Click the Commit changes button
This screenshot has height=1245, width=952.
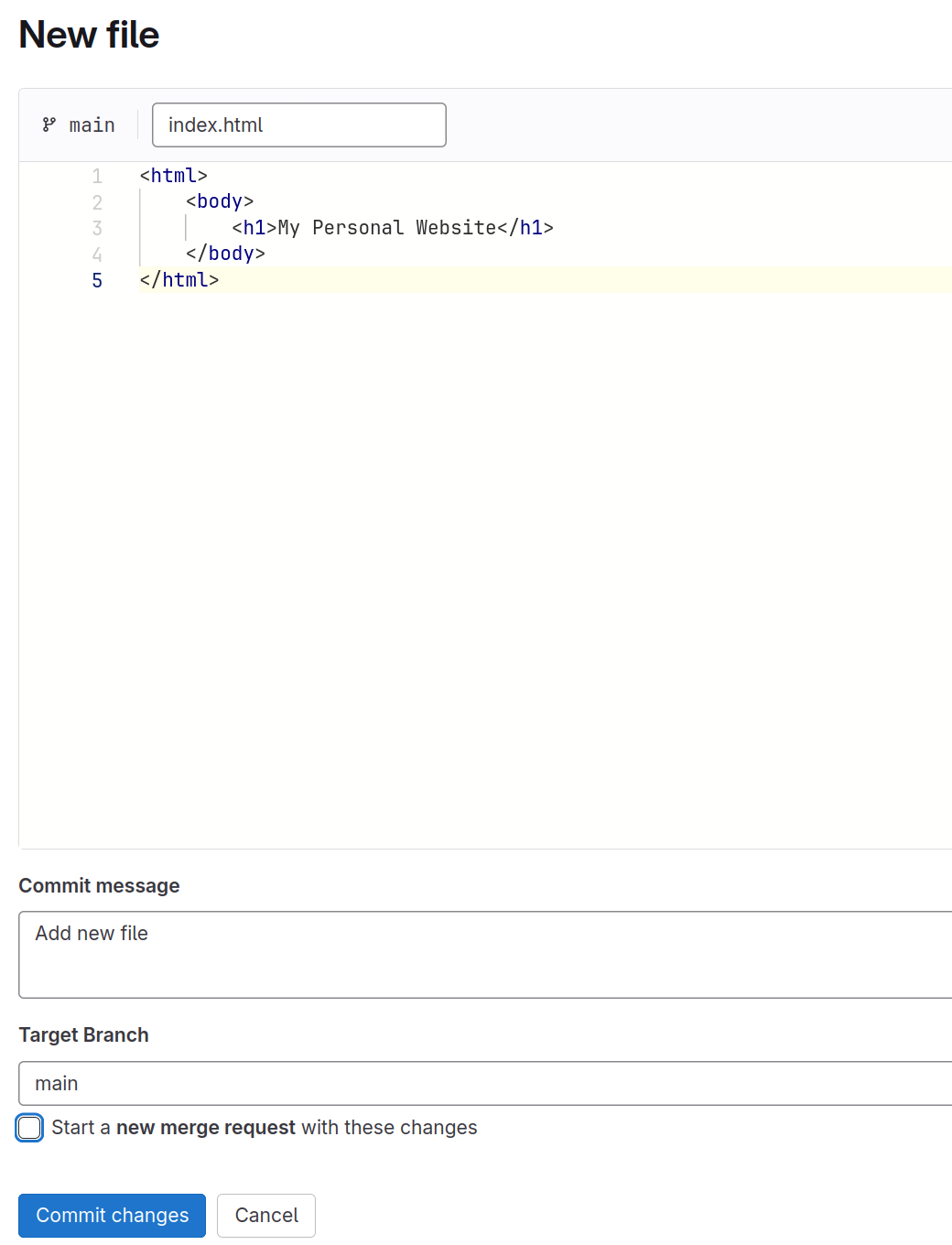[112, 1216]
